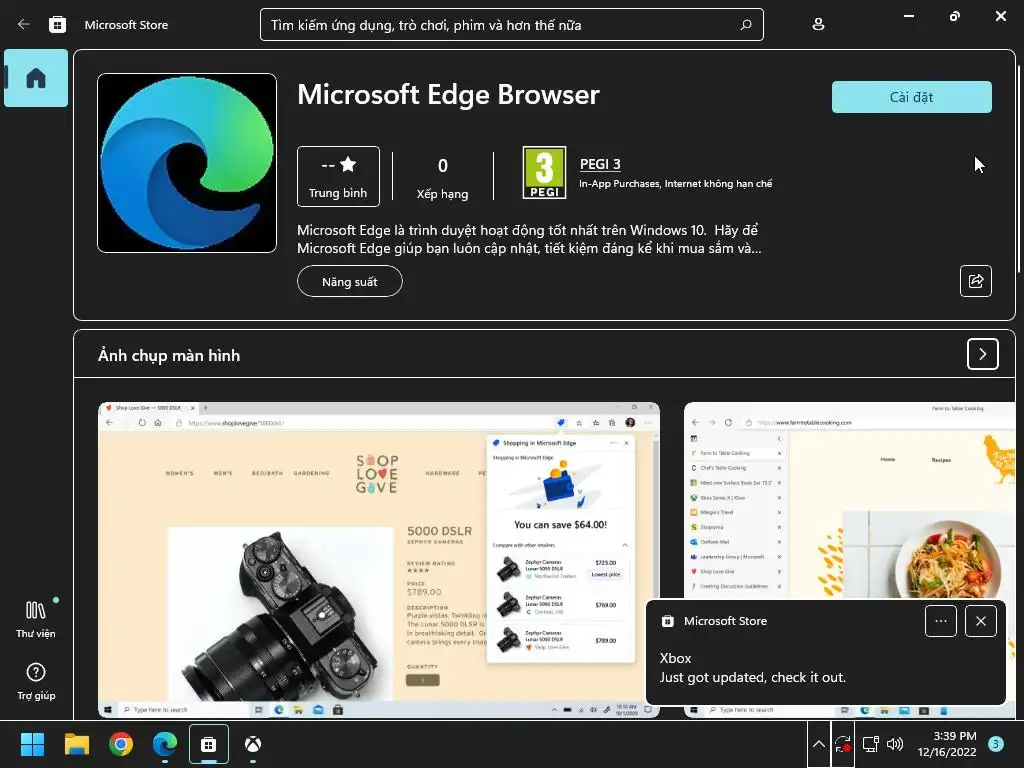This screenshot has width=1024, height=768.
Task: Open network settings from the tray icon
Action: click(870, 744)
